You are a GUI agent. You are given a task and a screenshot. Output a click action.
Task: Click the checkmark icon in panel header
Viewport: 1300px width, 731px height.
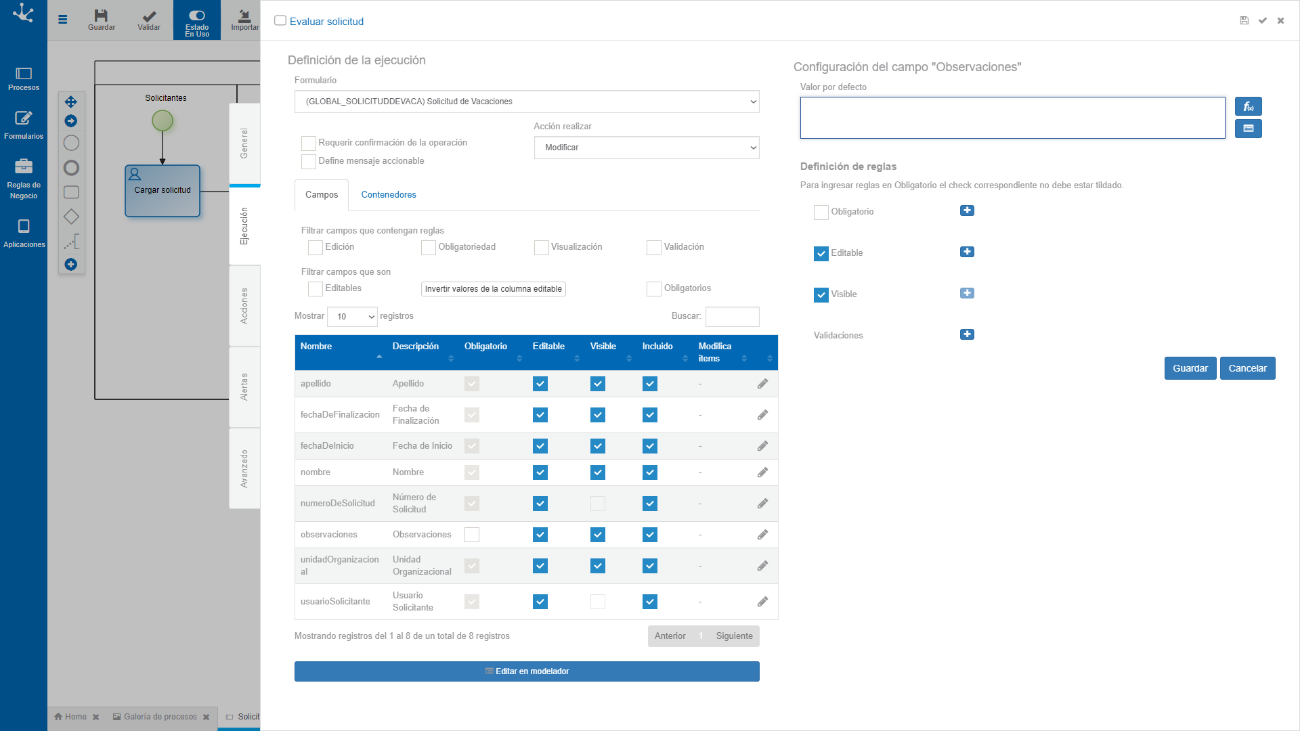(x=1263, y=20)
